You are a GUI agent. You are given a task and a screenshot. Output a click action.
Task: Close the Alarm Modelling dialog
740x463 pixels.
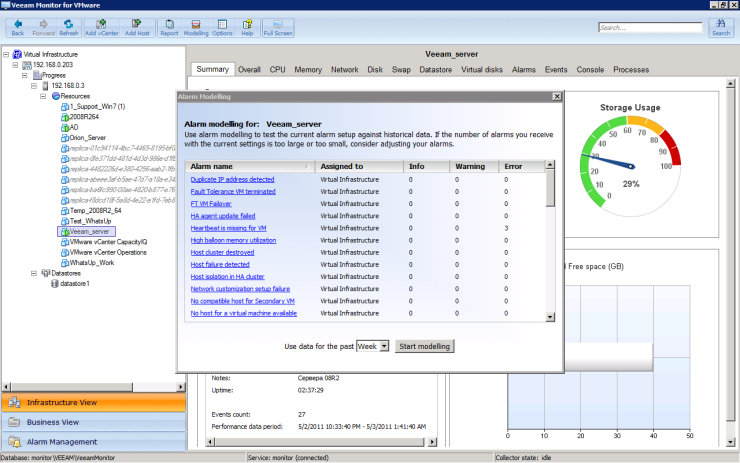pos(557,96)
